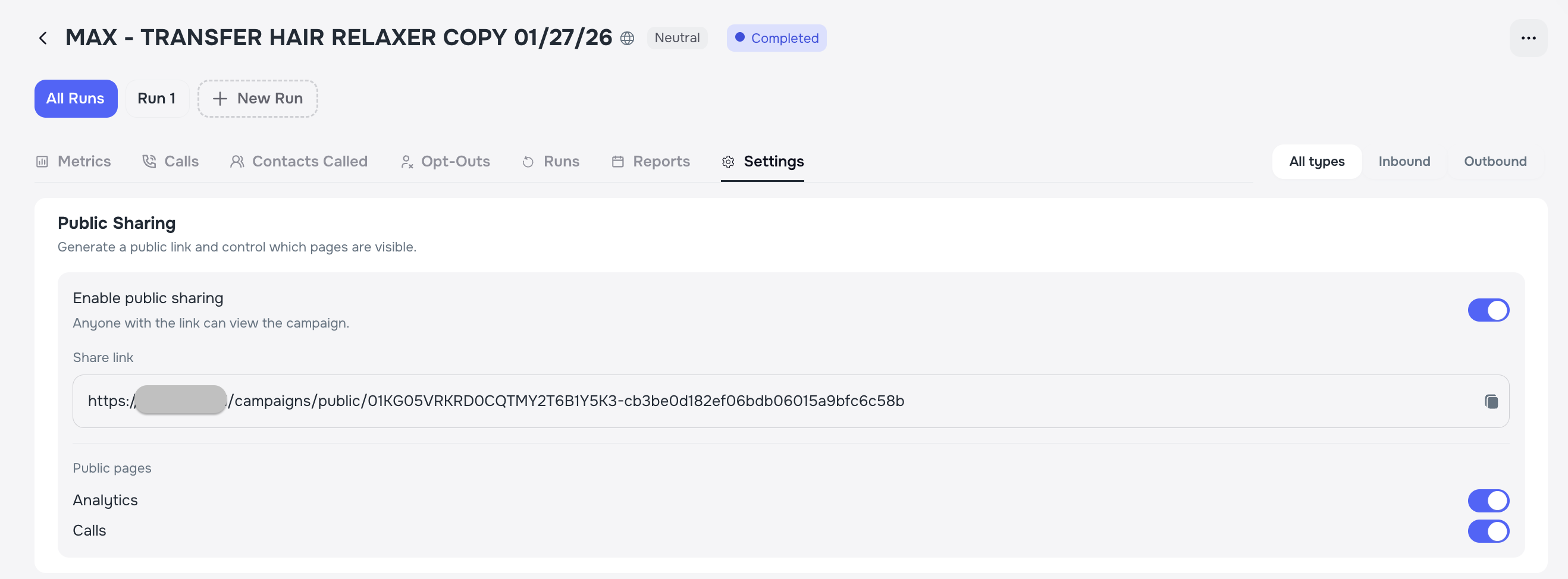The image size is (1568, 579).
Task: Open the Metrics tab bar-chart icon
Action: (x=42, y=161)
